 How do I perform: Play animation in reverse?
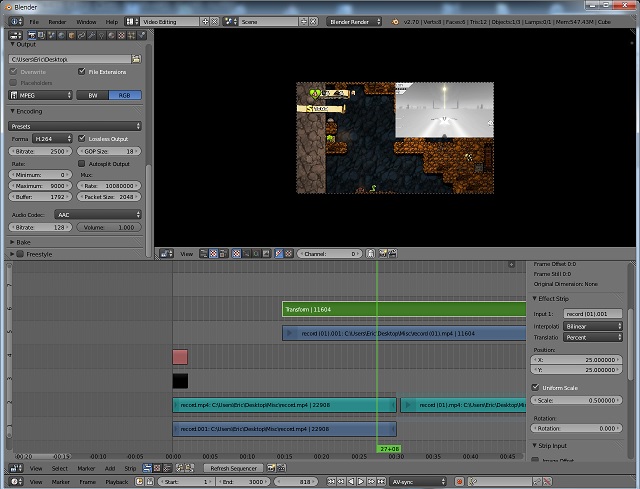coord(351,482)
